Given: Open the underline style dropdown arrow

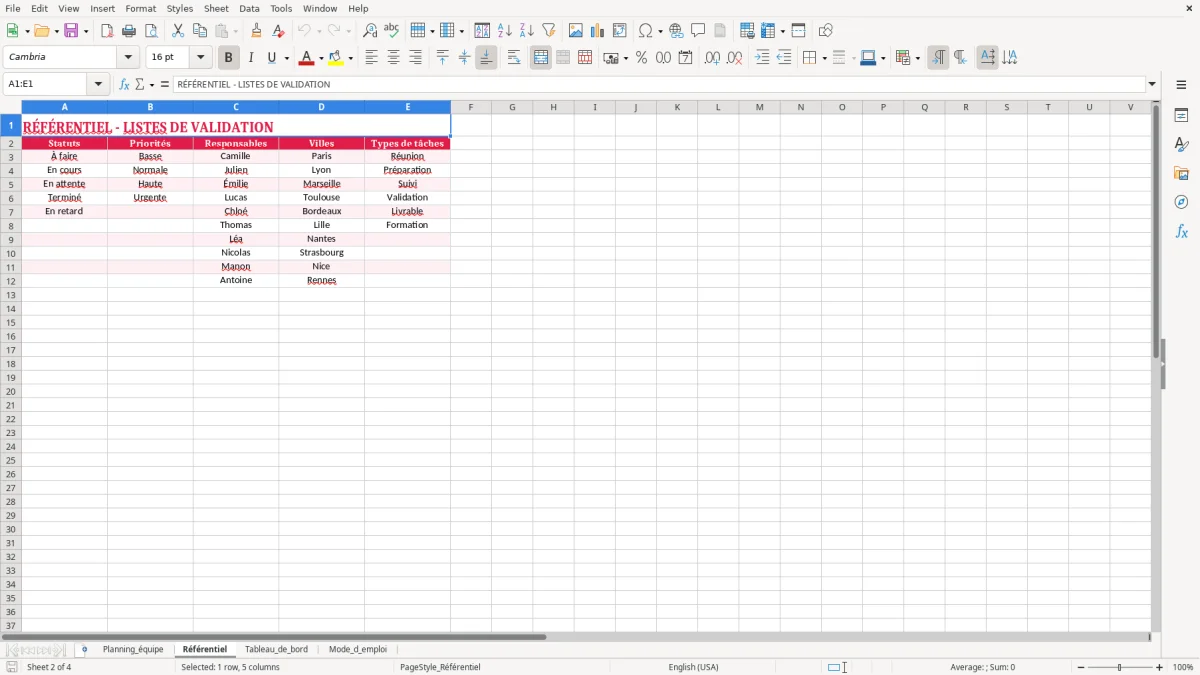Looking at the screenshot, I should coord(286,58).
